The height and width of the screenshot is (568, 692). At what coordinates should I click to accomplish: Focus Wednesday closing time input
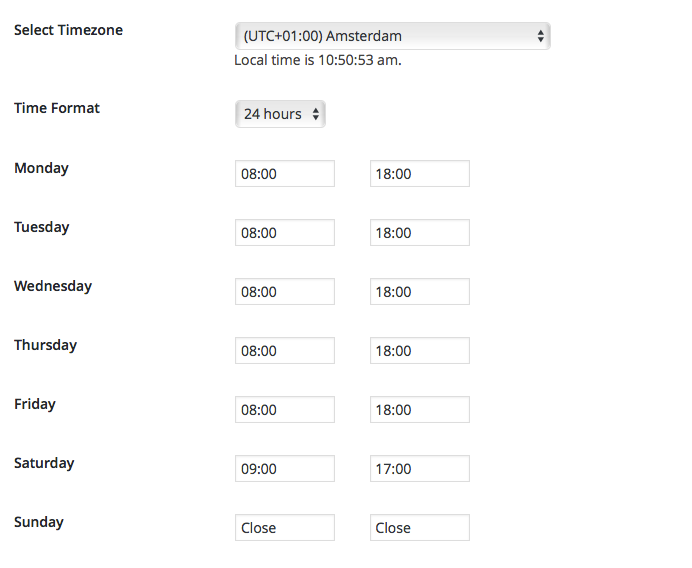(x=419, y=292)
